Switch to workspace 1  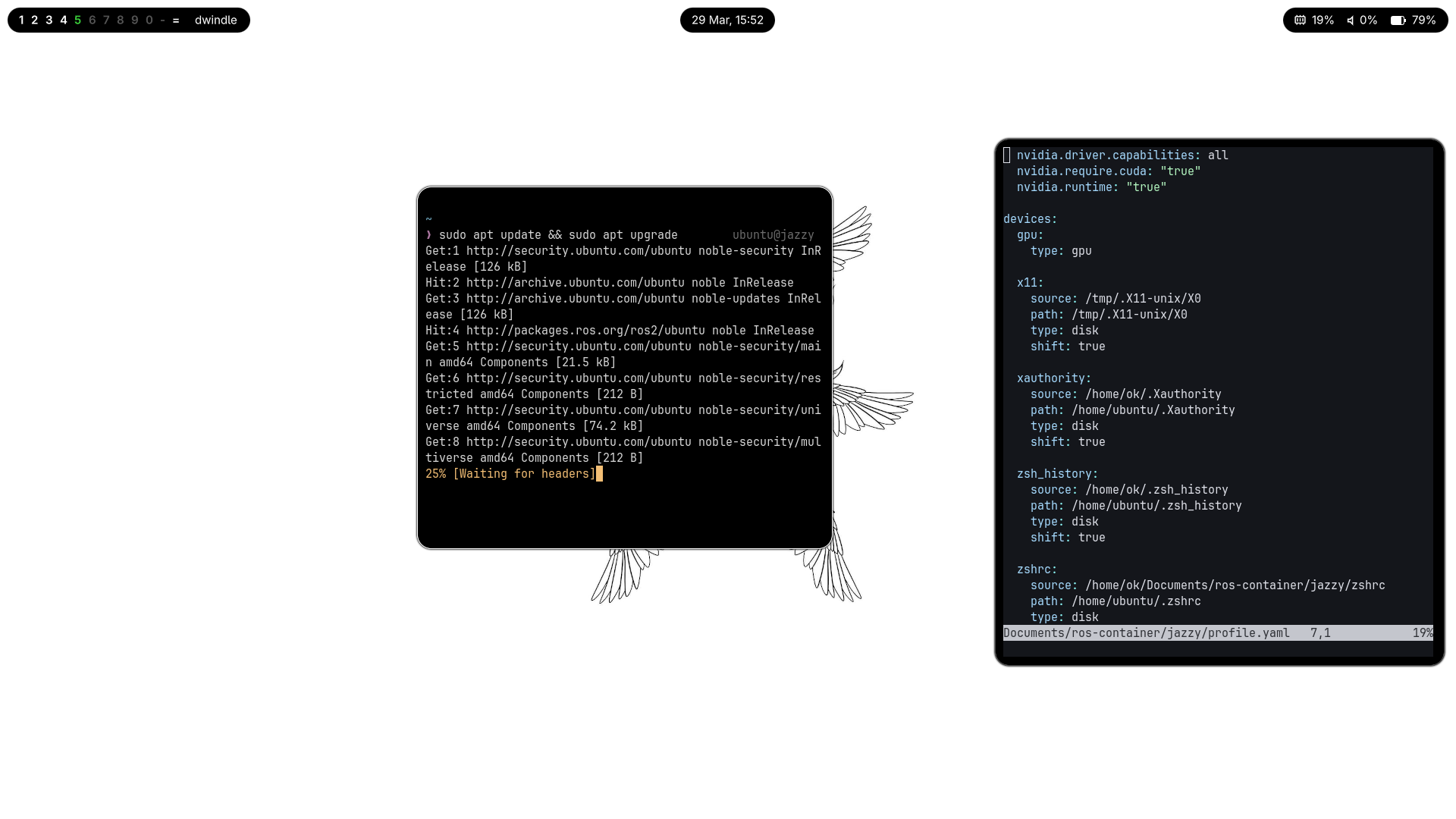click(x=21, y=20)
